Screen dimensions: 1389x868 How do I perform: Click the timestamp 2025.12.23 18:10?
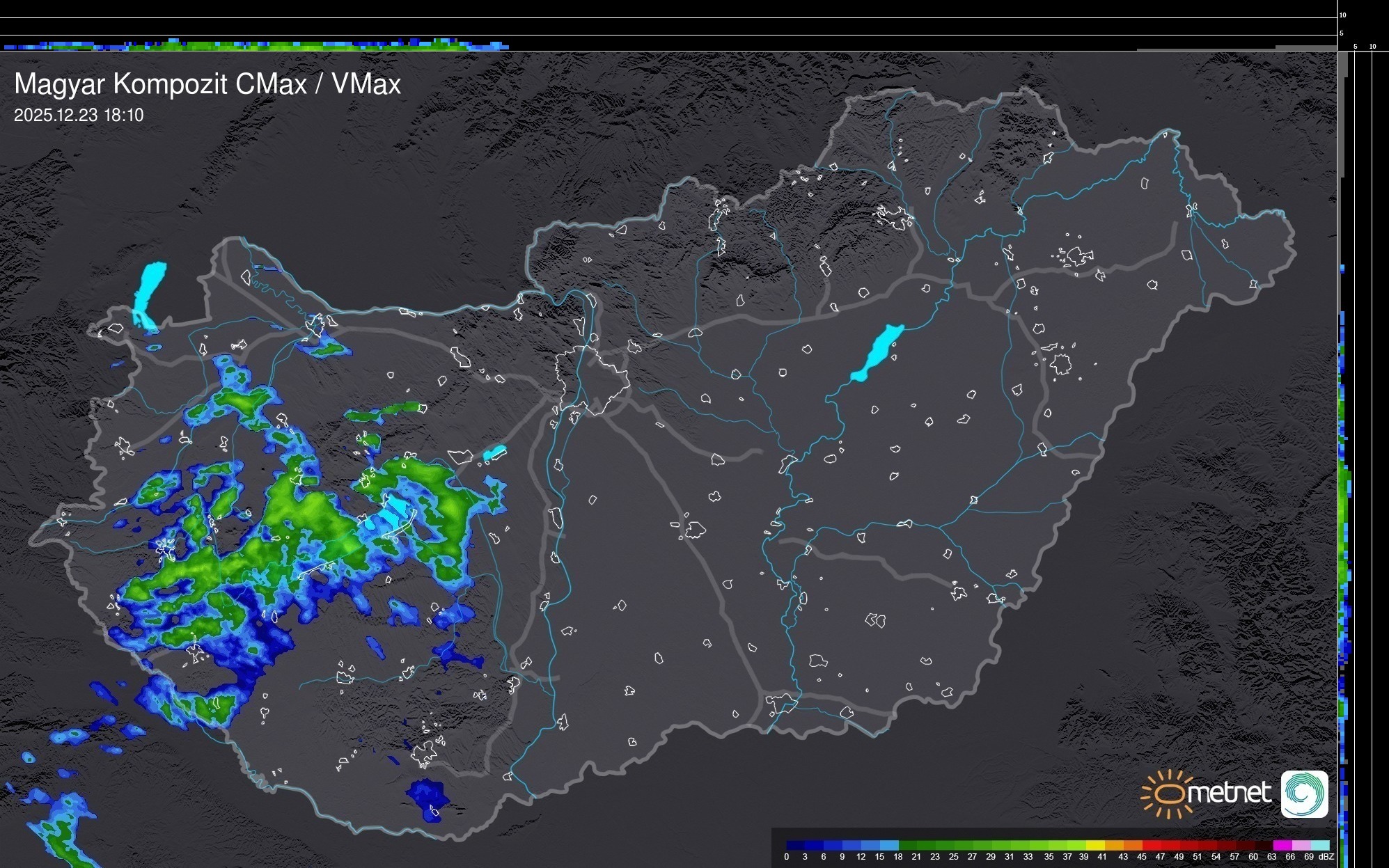79,116
